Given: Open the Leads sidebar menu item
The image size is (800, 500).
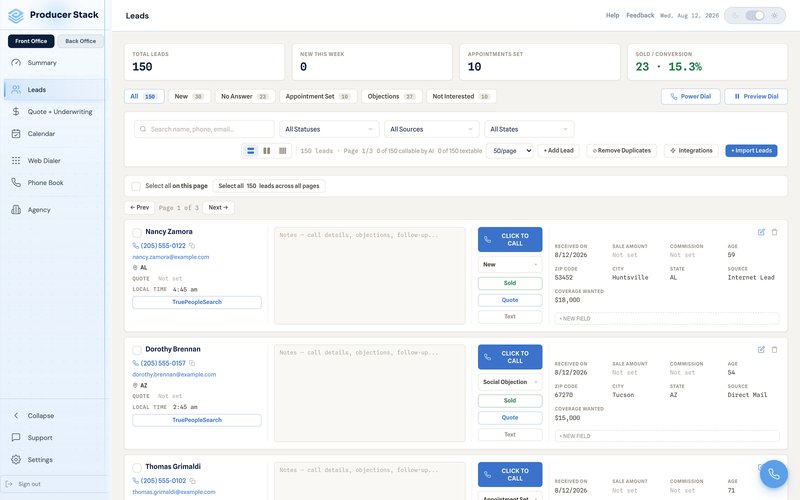Looking at the screenshot, I should pyautogui.click(x=54, y=90).
